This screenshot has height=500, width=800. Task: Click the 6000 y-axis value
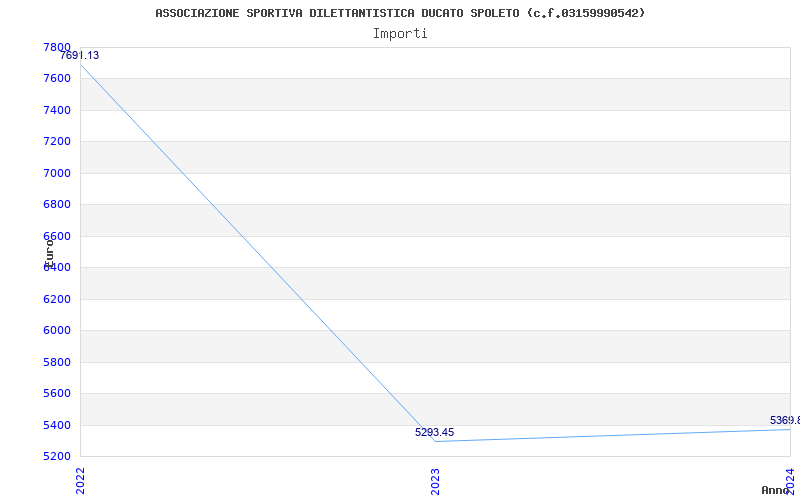tap(57, 331)
